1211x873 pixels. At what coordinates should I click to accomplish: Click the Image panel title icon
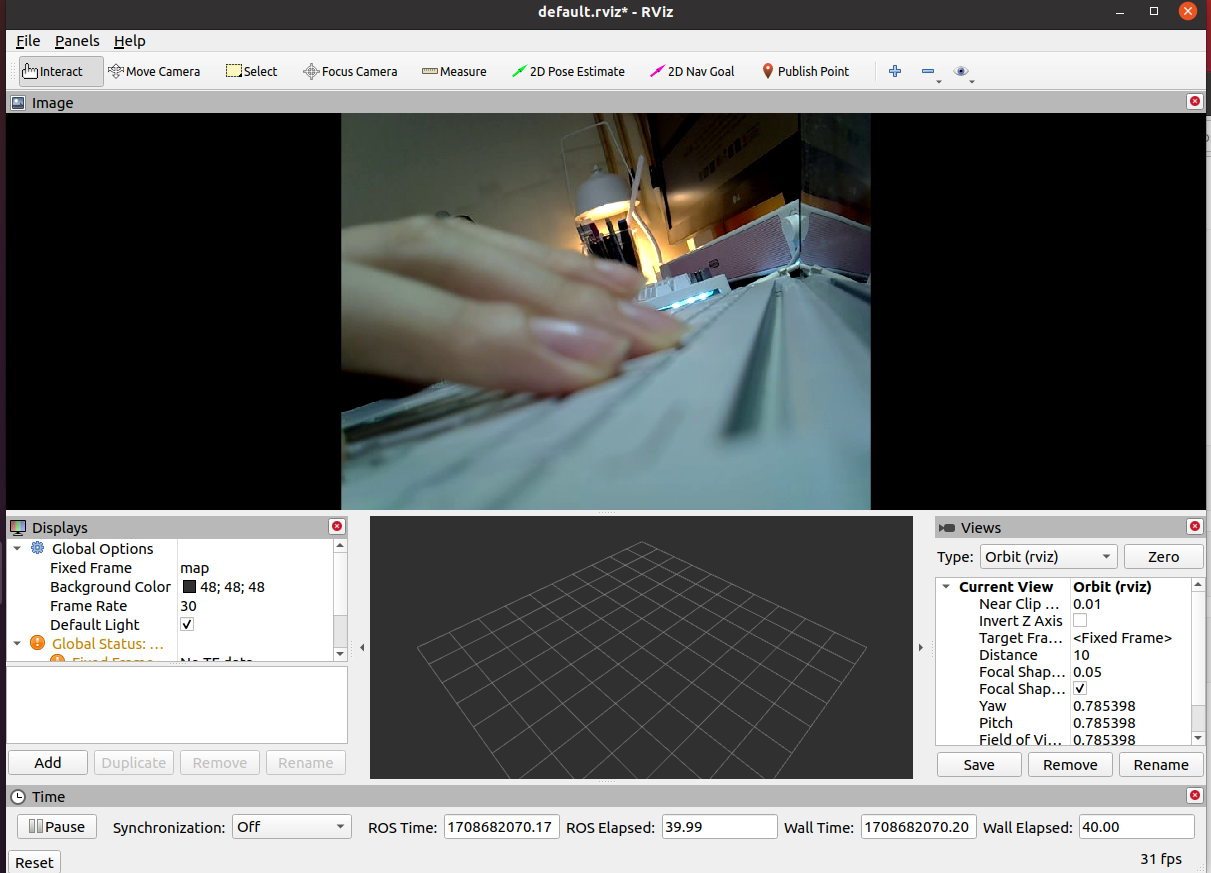(x=18, y=102)
